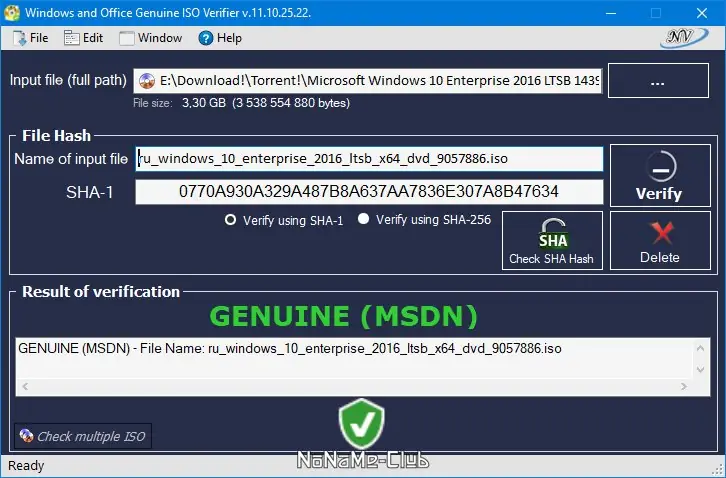This screenshot has width=726, height=478.
Task: Close the ISO Verifier window
Action: click(x=702, y=13)
